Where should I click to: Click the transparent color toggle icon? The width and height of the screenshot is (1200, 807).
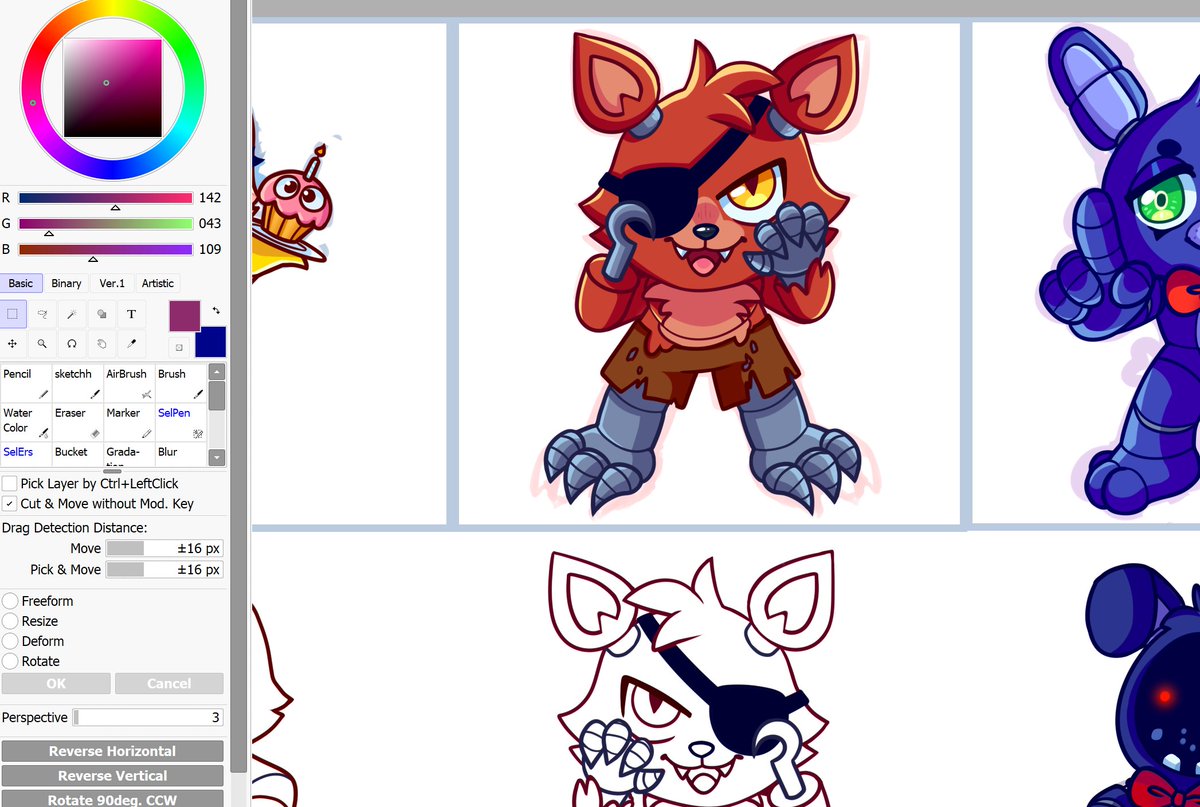(179, 347)
